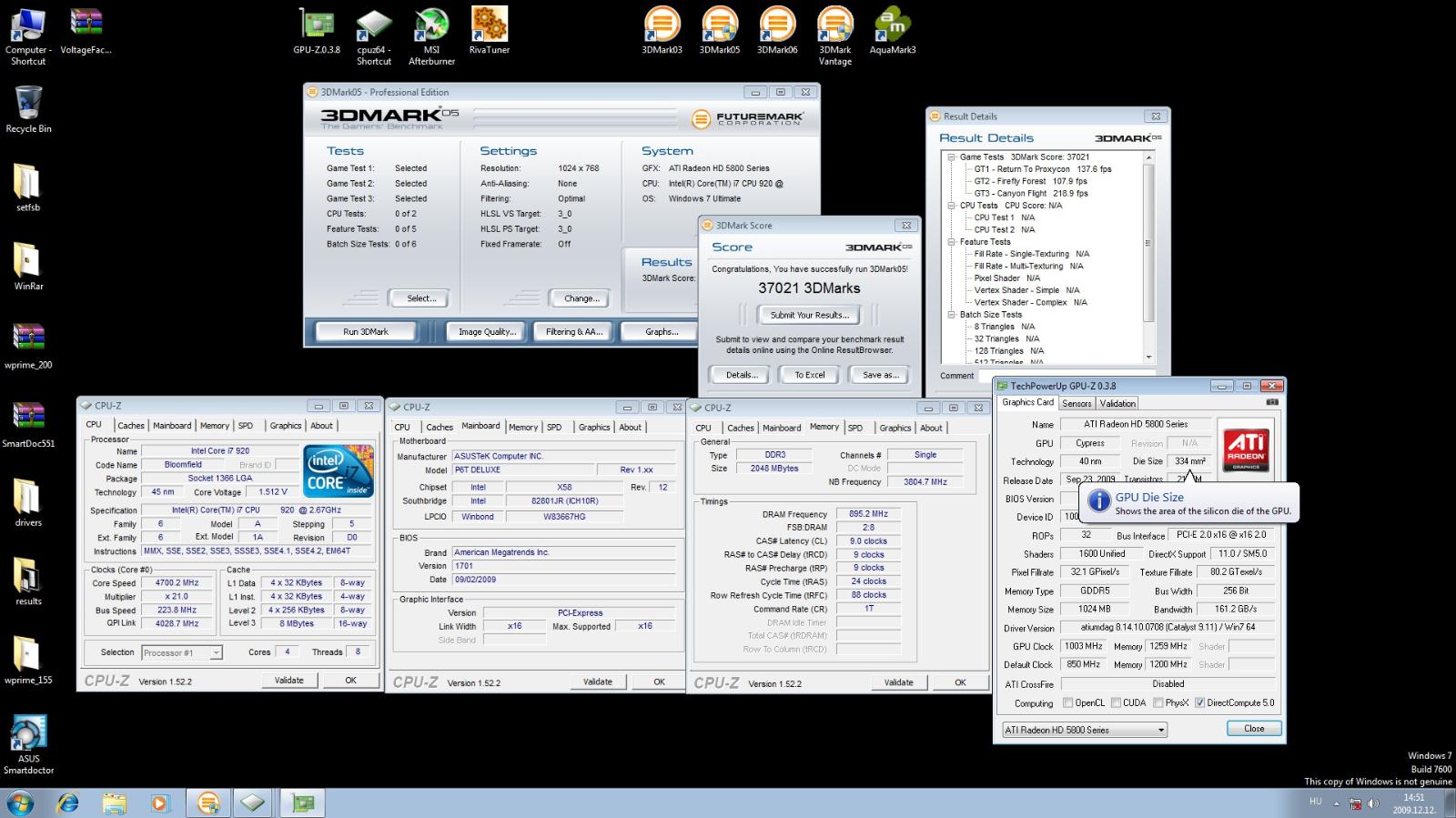Open the WinRar folder on the desktop

tap(28, 268)
